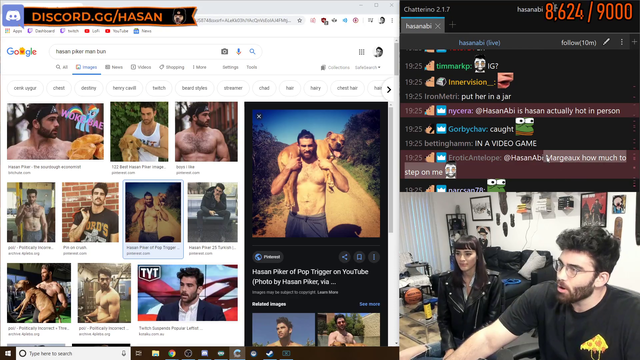Click username nycera in chat
This screenshot has height=360, width=640.
coord(460,111)
